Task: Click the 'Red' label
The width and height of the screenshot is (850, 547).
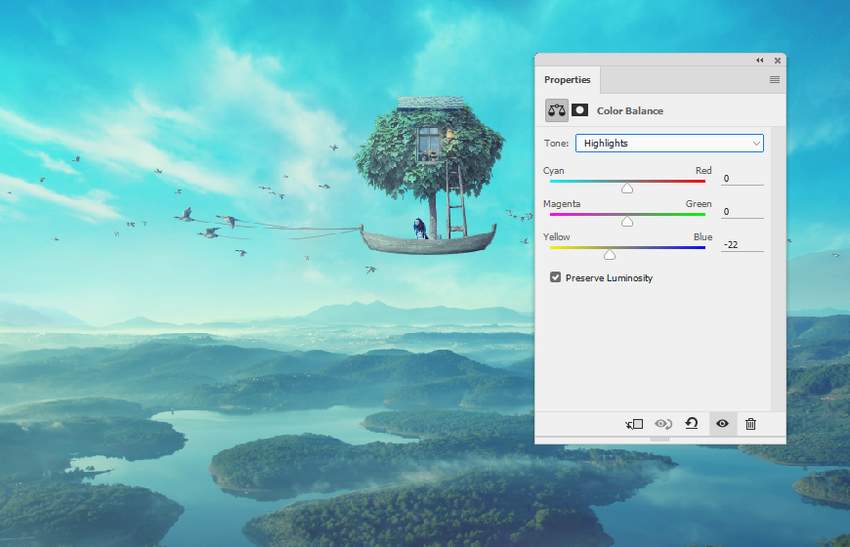Action: pos(703,170)
